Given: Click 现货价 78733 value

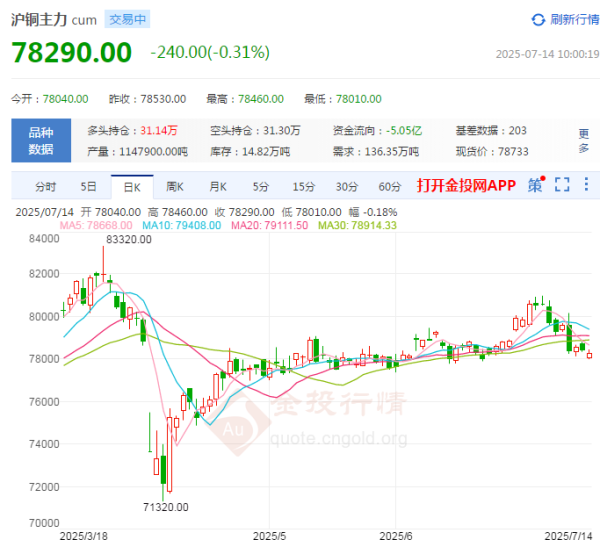Looking at the screenshot, I should 513,152.
